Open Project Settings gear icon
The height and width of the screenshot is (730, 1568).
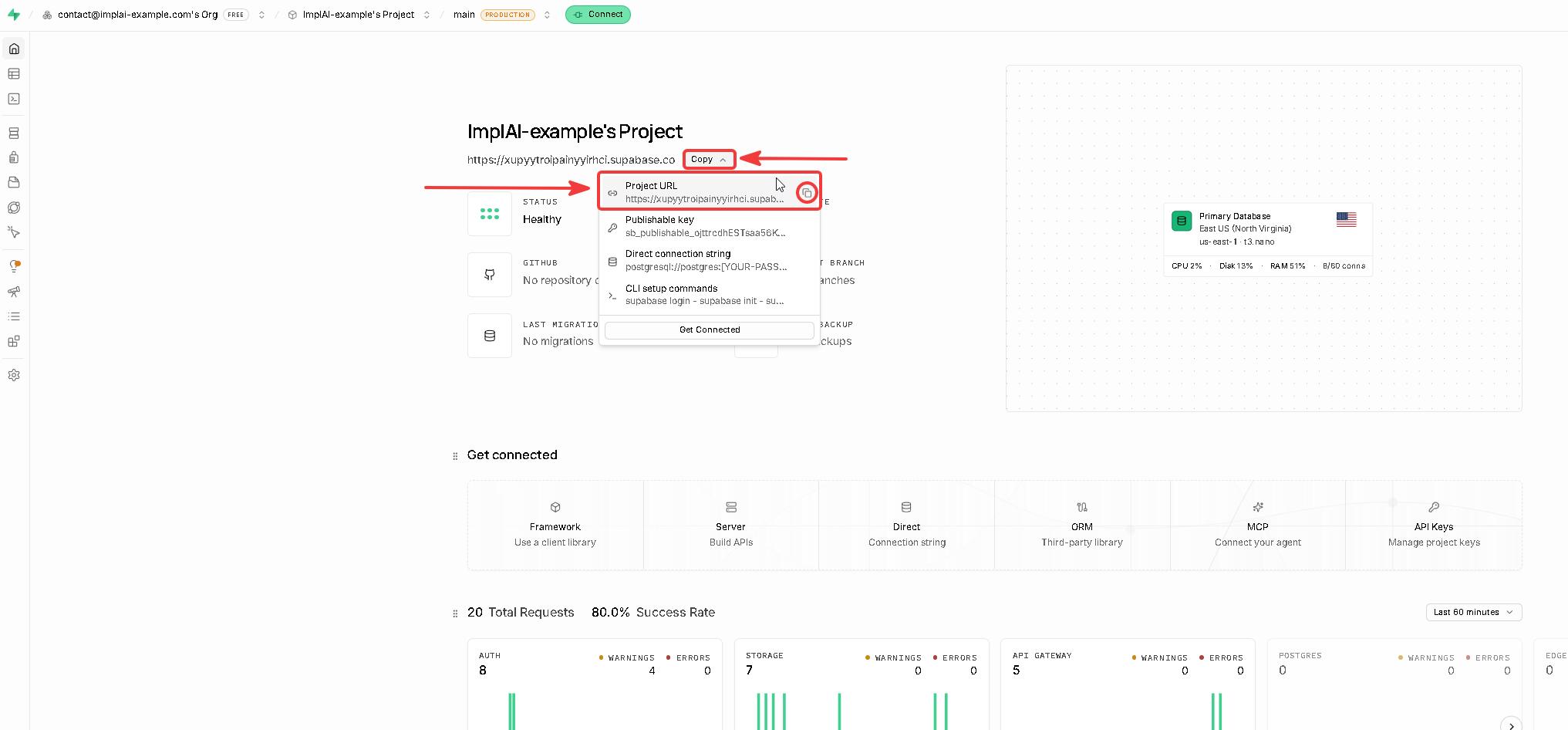[x=14, y=375]
